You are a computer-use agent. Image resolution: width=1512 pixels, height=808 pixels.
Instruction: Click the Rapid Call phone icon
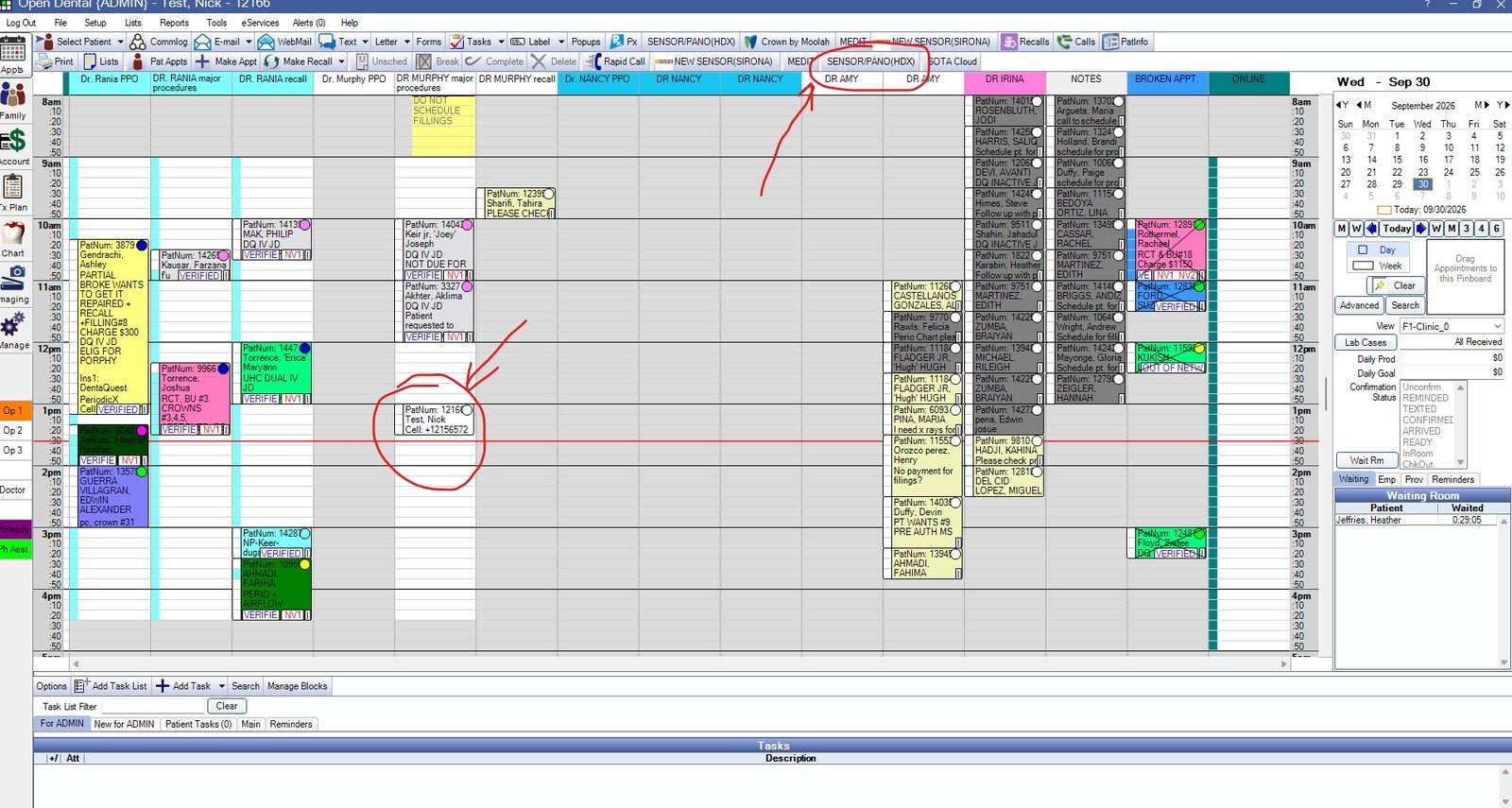593,61
